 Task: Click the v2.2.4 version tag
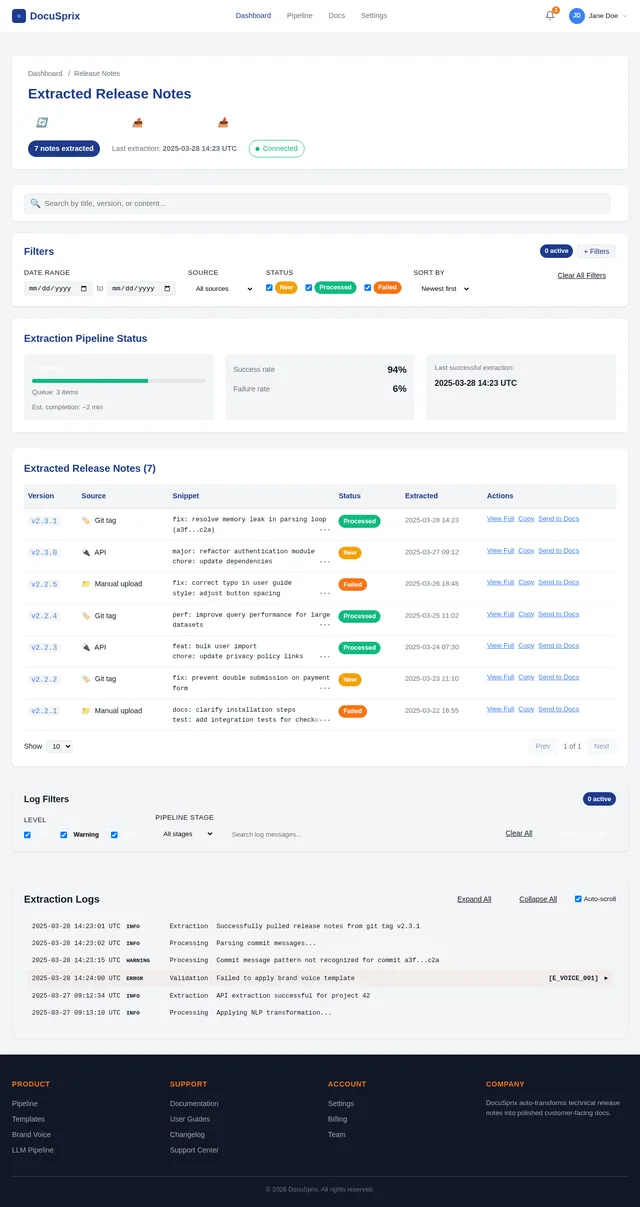(x=44, y=616)
